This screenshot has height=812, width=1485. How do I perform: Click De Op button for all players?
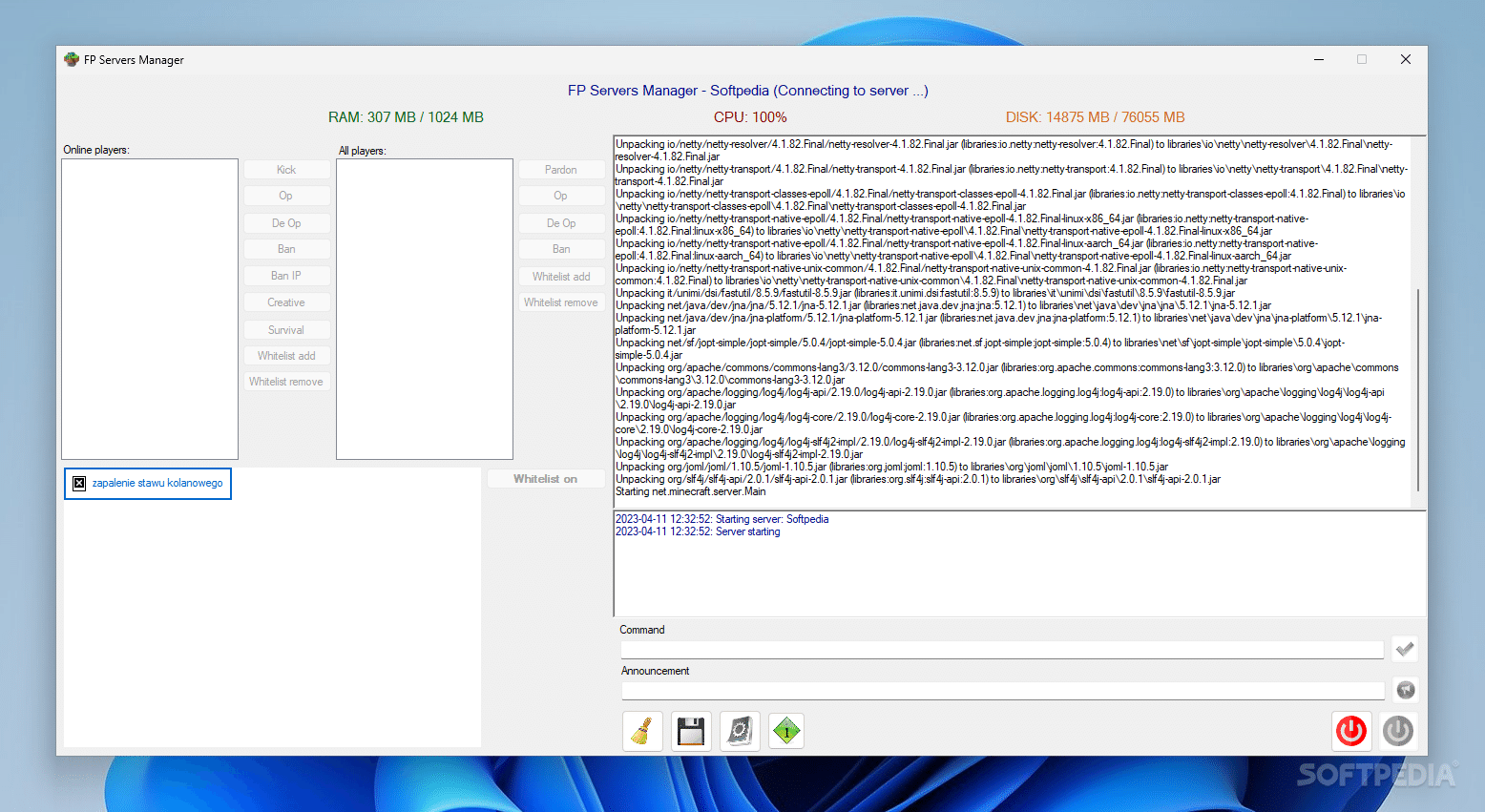pyautogui.click(x=561, y=223)
